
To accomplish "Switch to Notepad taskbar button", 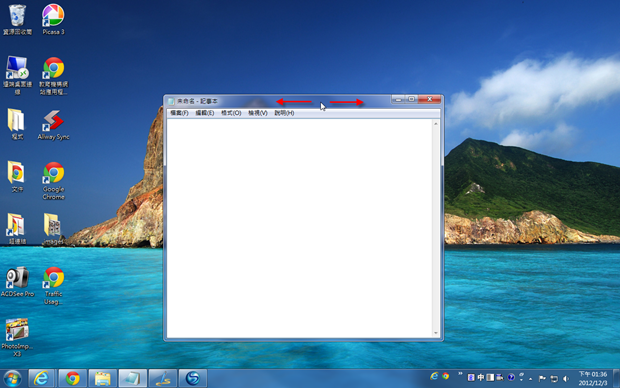I will coord(132,379).
